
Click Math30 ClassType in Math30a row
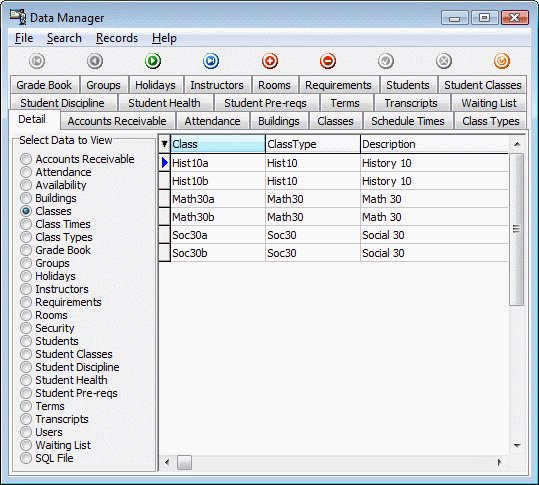[x=313, y=199]
